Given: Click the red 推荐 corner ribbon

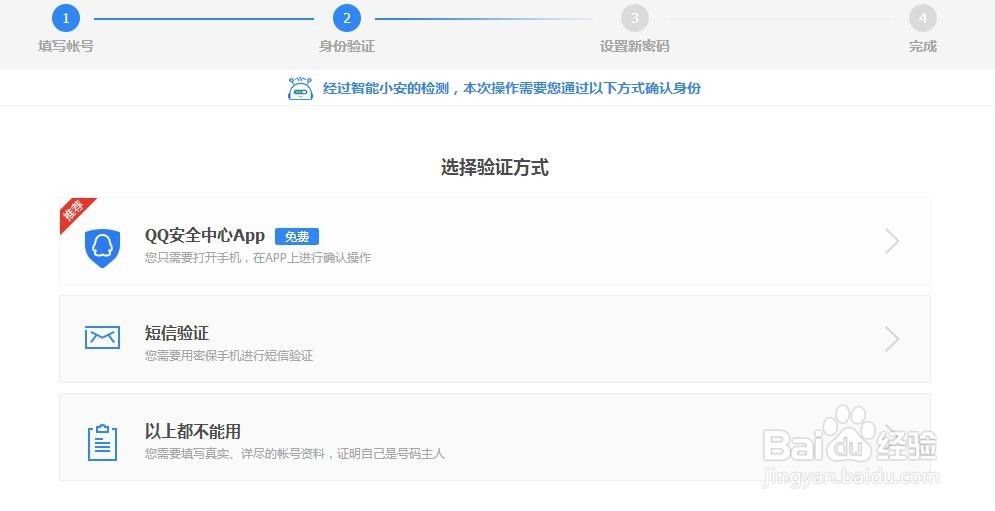Looking at the screenshot, I should point(74,211).
